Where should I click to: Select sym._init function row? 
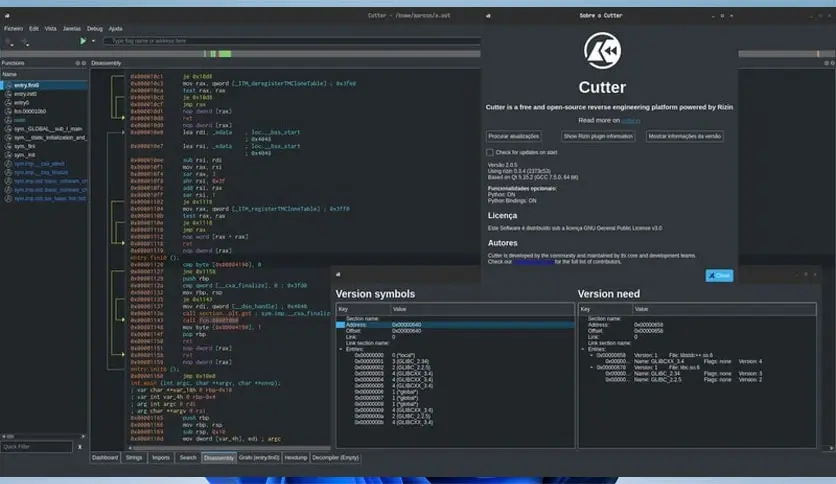click(x=44, y=155)
